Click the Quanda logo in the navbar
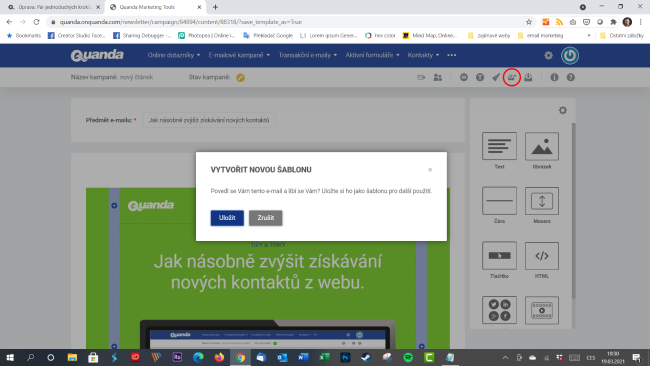This screenshot has height=366, width=650. 97,55
